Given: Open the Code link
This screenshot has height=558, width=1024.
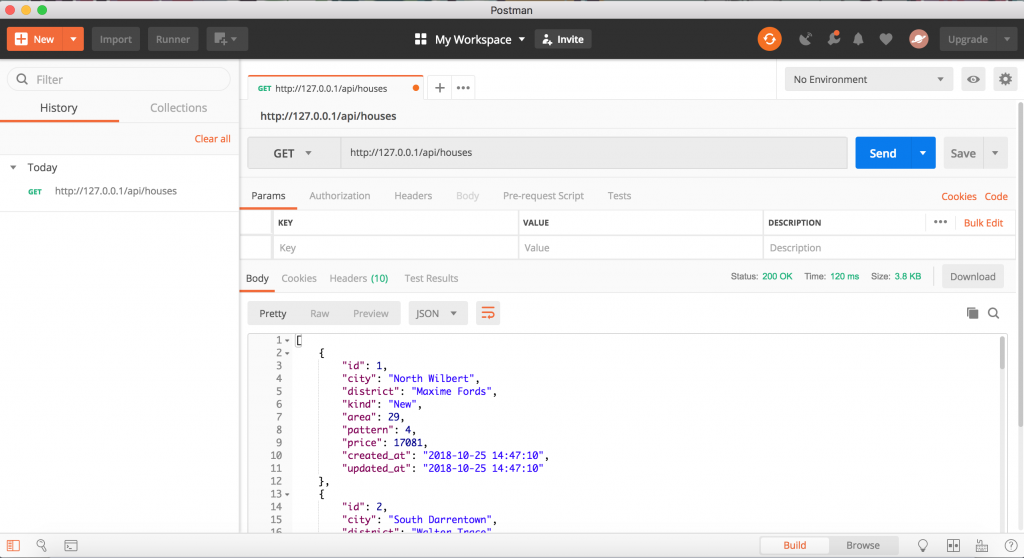Looking at the screenshot, I should click(x=996, y=196).
